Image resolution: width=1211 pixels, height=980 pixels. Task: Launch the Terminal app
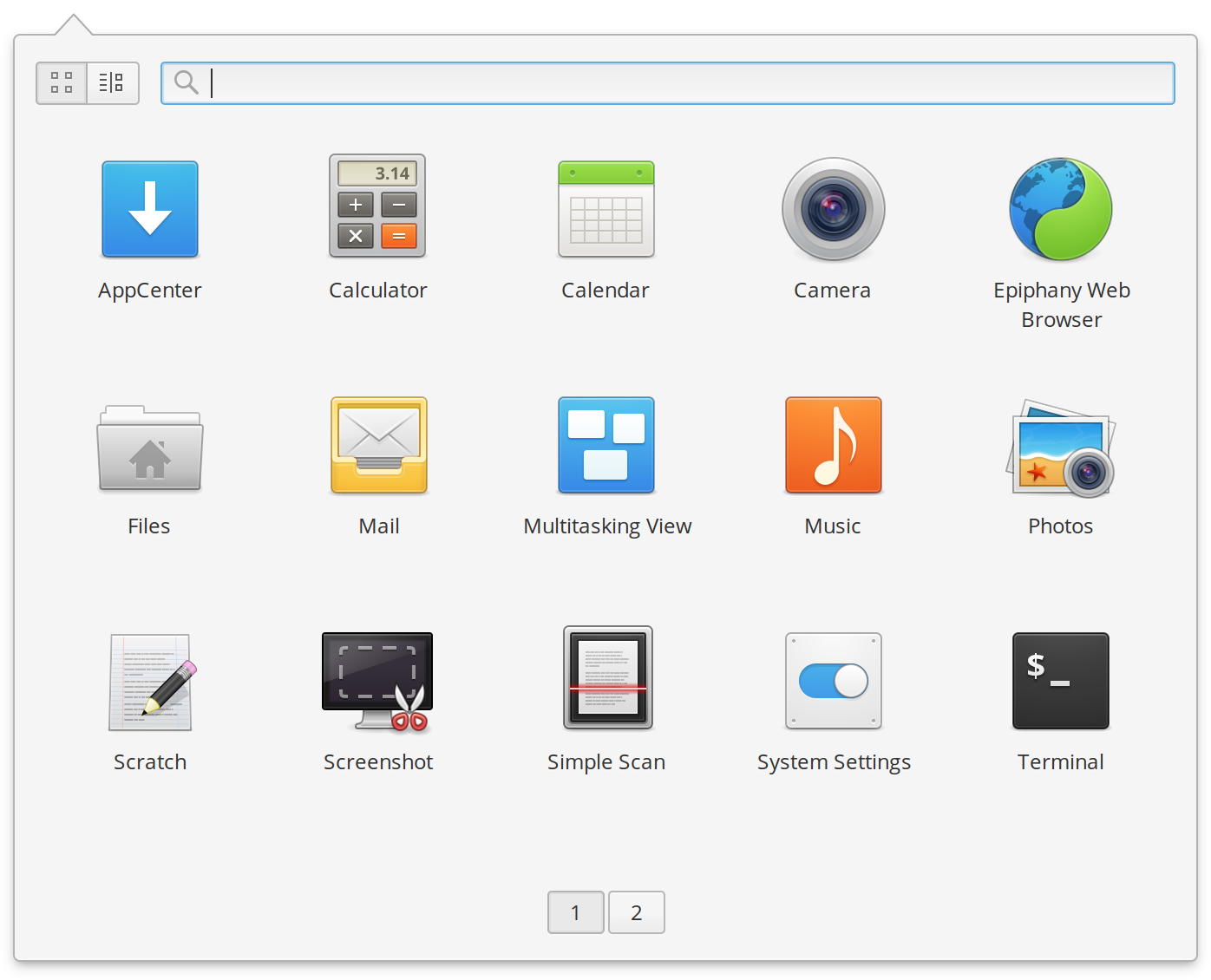[1061, 681]
